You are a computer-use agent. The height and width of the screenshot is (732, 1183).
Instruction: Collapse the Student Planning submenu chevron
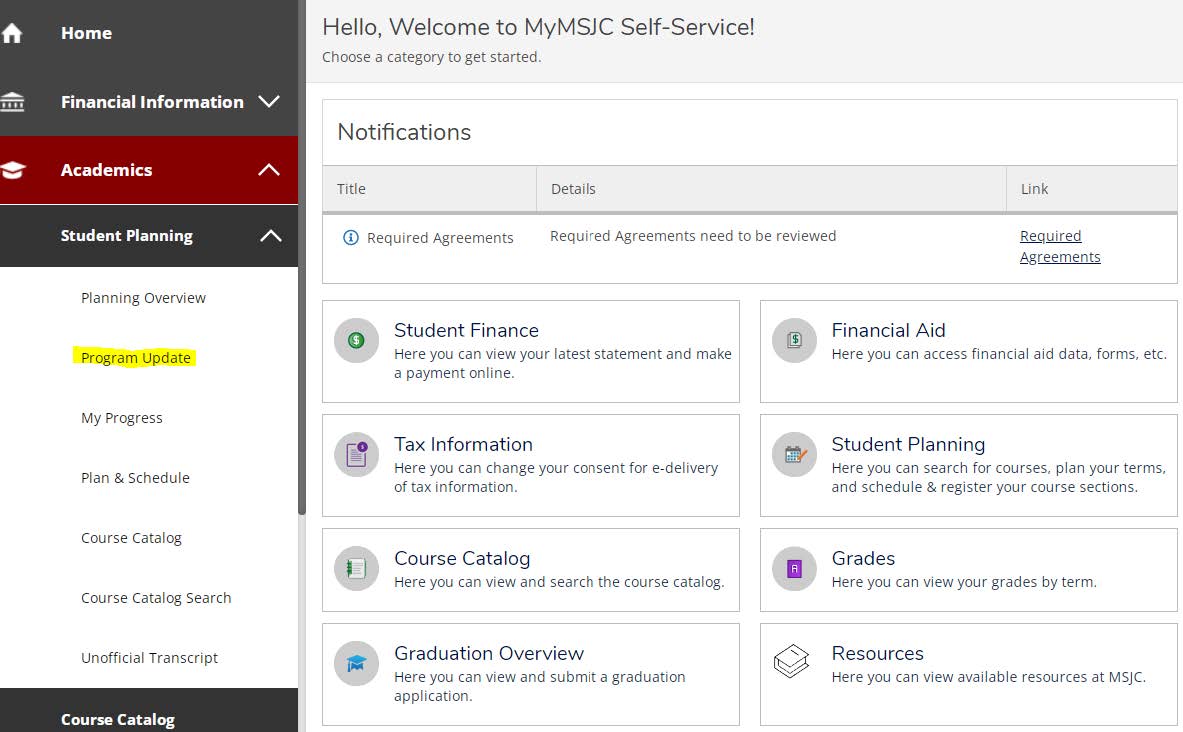pos(270,236)
